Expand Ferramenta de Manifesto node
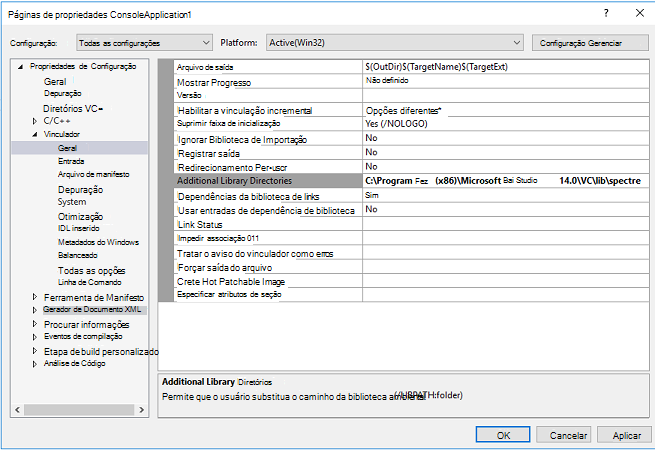Screen dimensions: 655x450 [x=35, y=297]
